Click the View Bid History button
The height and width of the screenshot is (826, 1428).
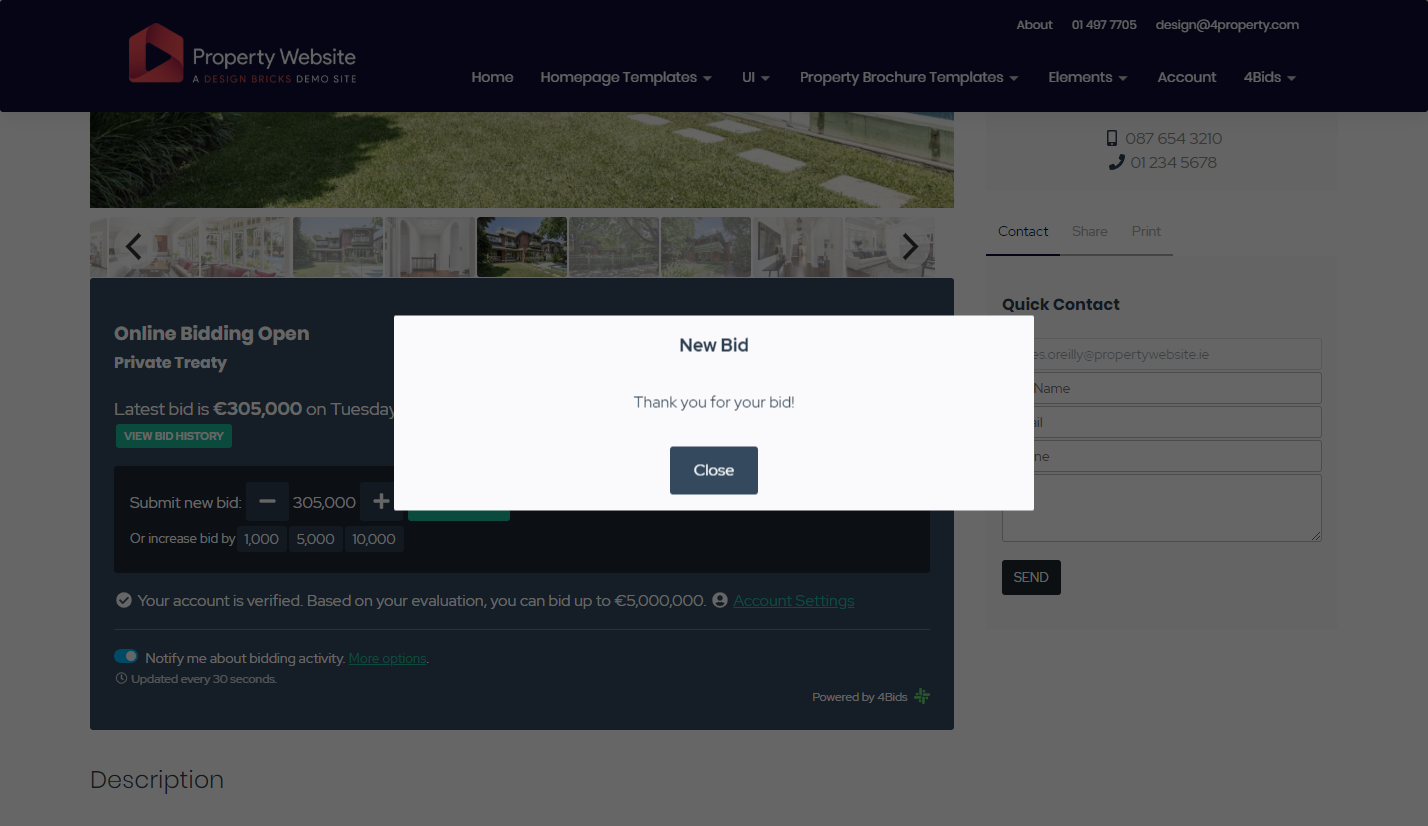coord(174,436)
